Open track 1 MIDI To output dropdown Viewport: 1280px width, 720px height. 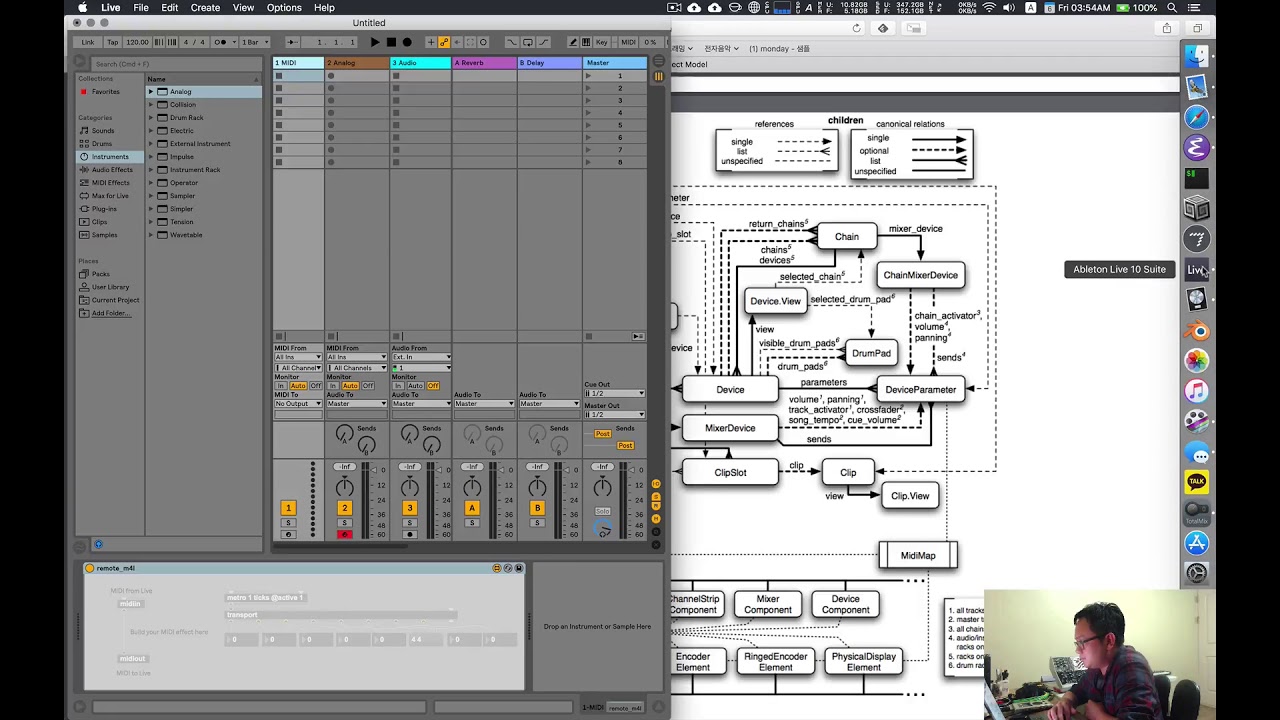[x=298, y=404]
